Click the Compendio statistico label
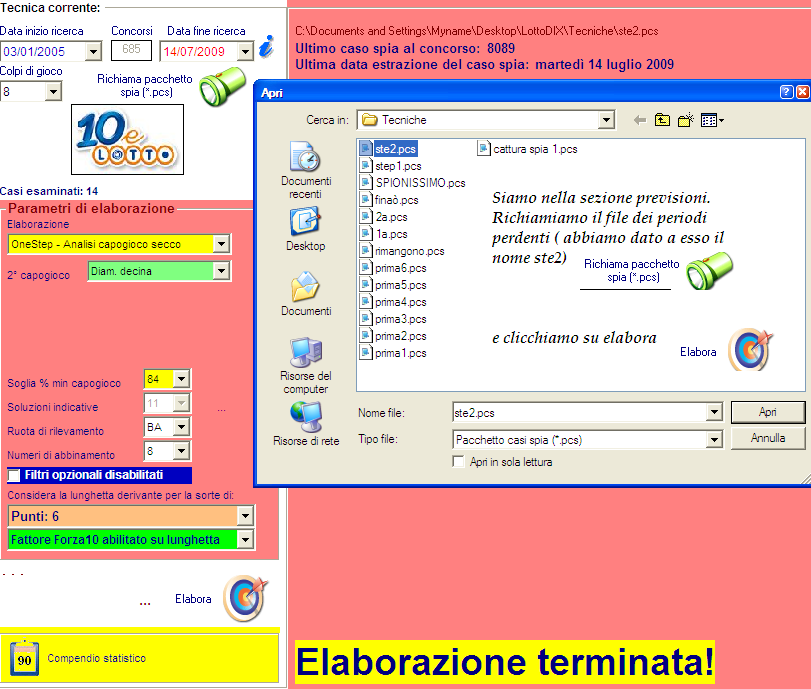This screenshot has height=689, width=811. 96,658
